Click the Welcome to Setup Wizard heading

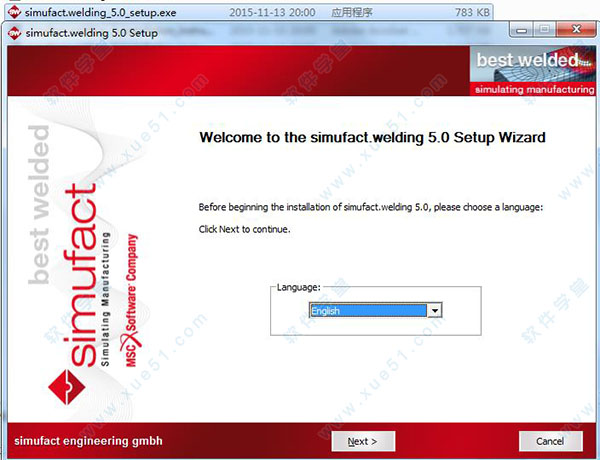pyautogui.click(x=373, y=137)
